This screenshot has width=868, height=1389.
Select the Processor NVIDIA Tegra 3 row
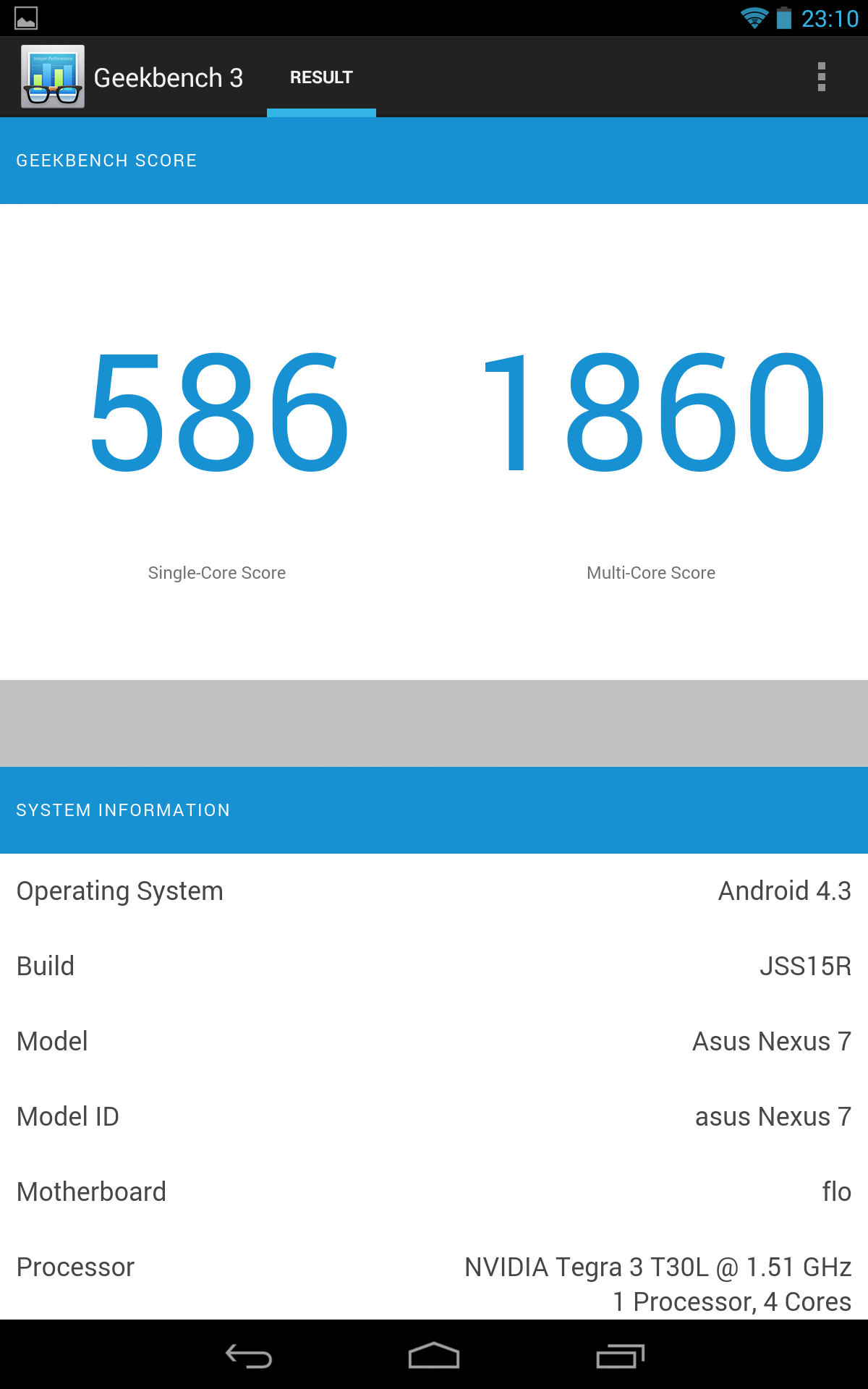[434, 1282]
